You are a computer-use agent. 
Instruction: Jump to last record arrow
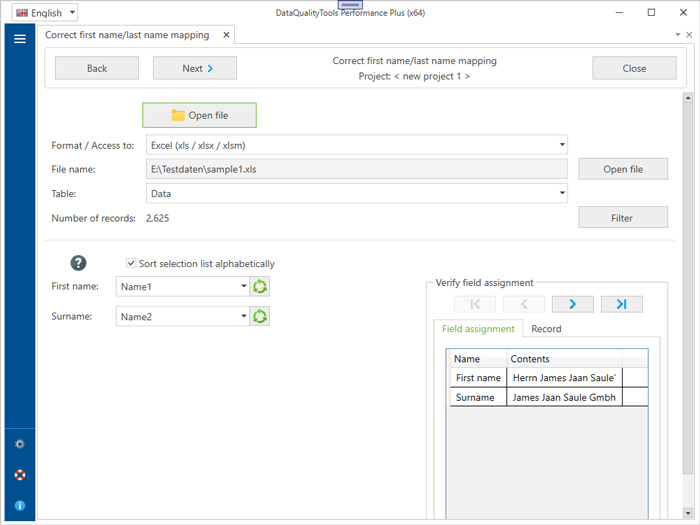(621, 304)
